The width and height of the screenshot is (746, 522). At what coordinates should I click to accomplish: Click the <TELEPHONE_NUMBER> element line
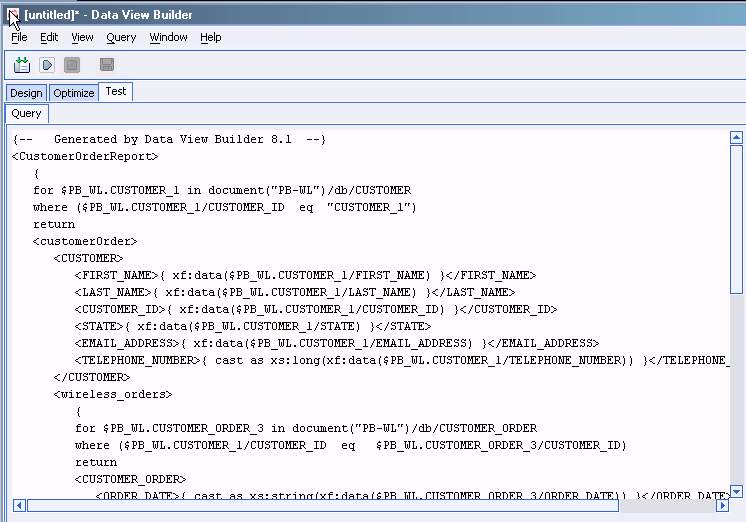402,361
